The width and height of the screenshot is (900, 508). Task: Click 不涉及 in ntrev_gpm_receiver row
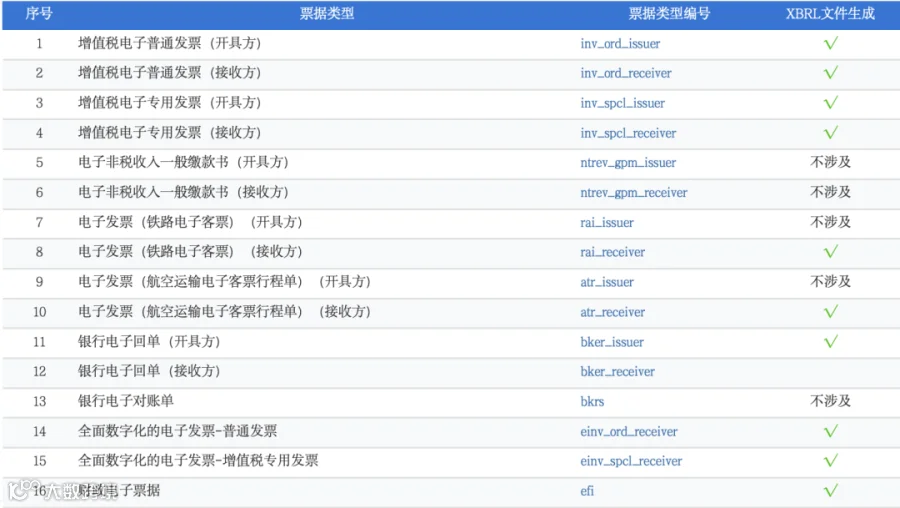click(830, 192)
